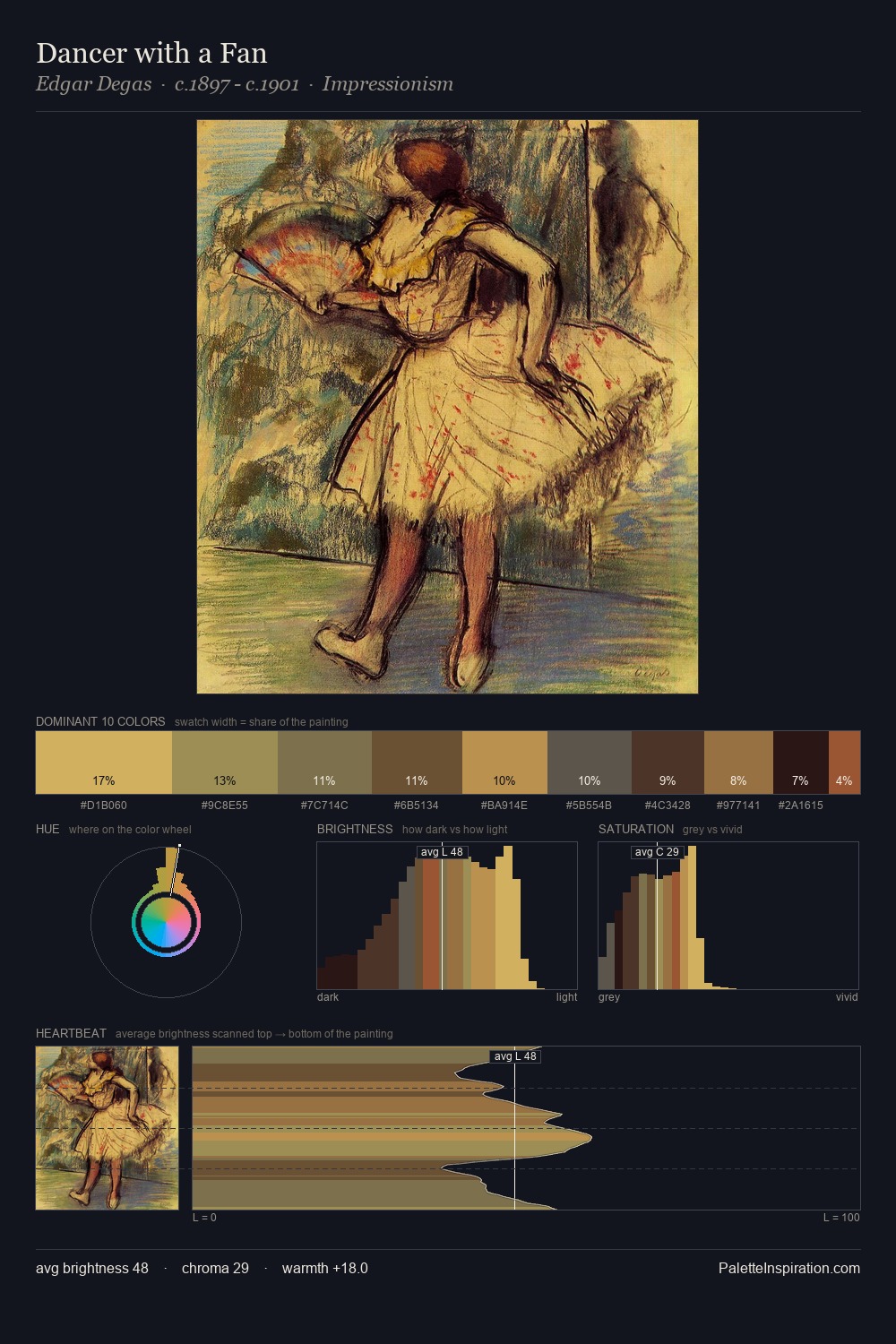Click footer stat 'chroma 29'
The height and width of the screenshot is (1344, 896).
[x=215, y=1268]
